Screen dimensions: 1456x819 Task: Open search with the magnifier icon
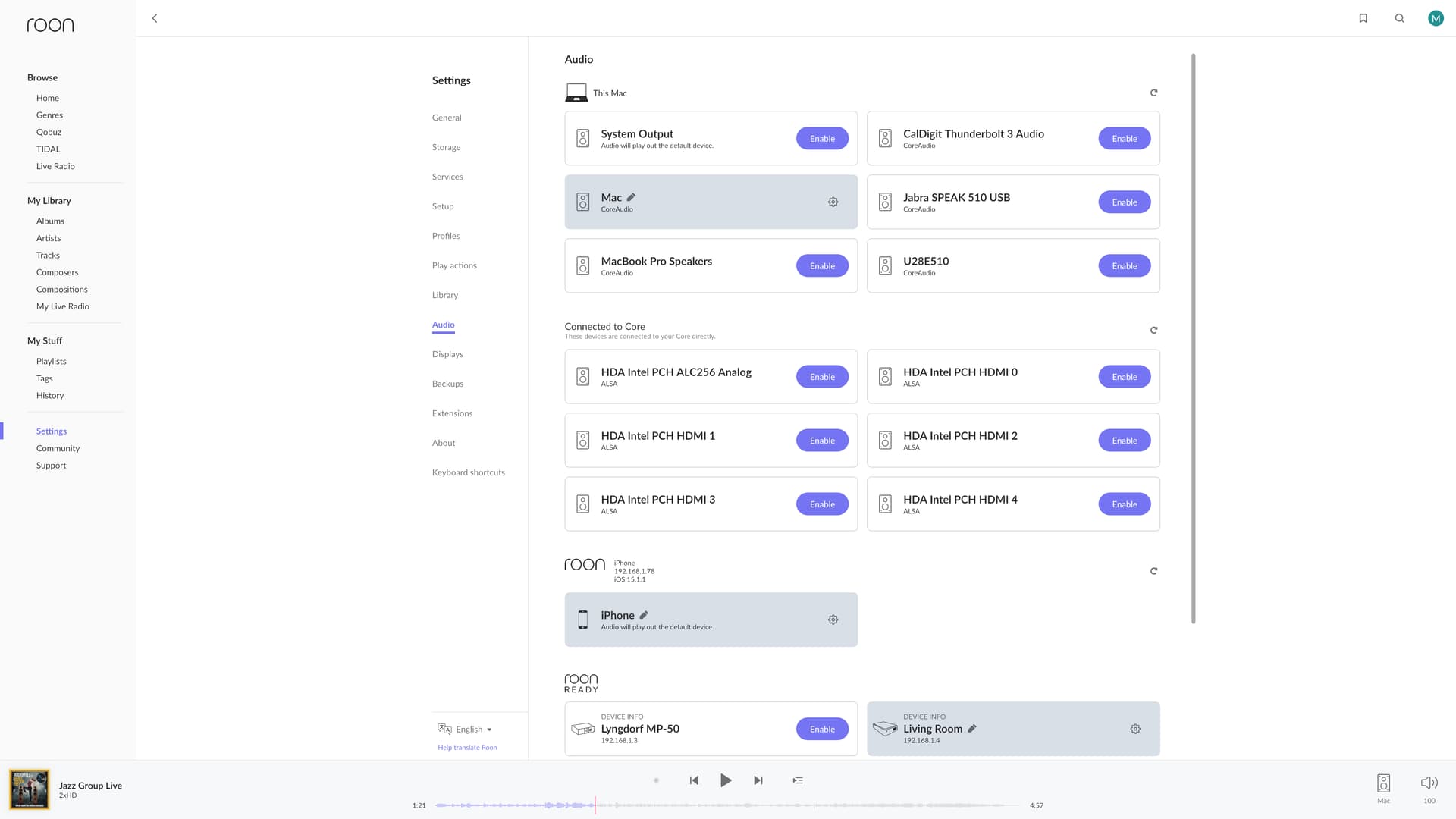pos(1400,18)
